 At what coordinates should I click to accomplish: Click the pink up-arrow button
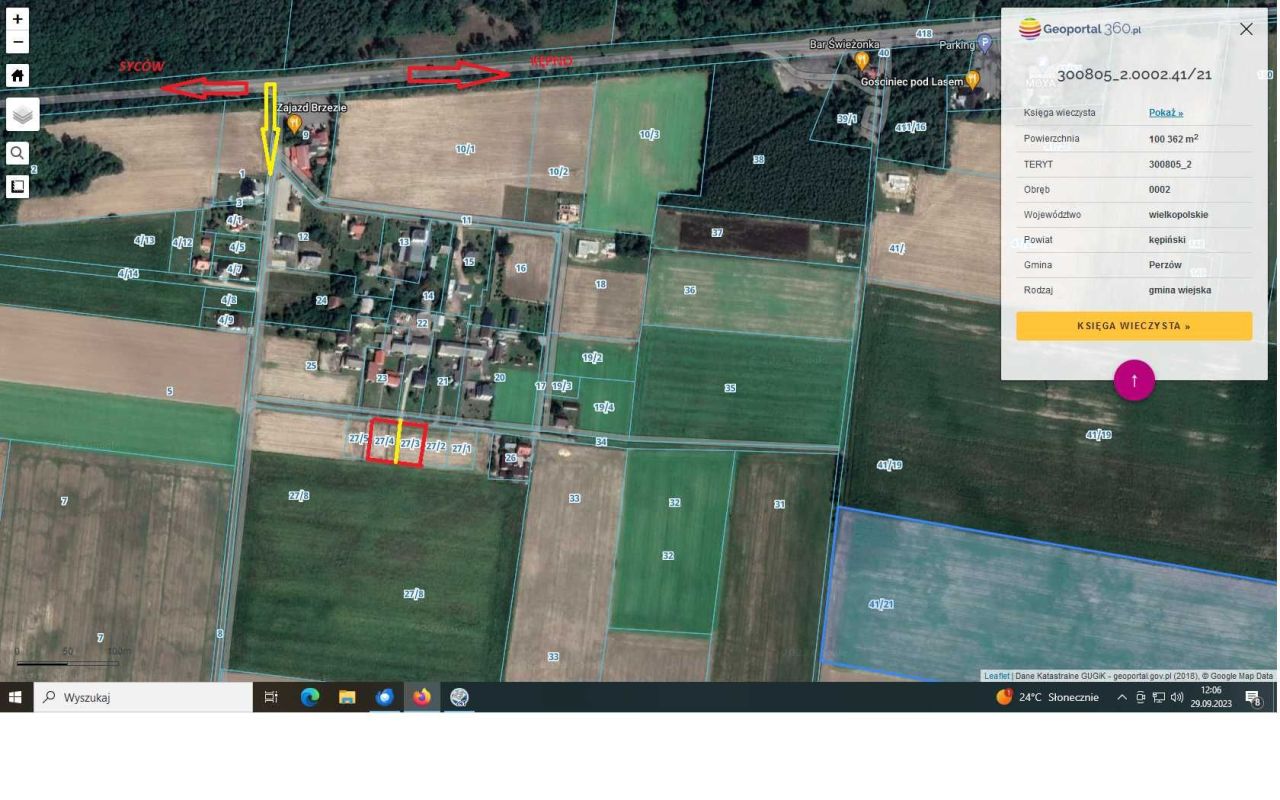(x=1134, y=380)
